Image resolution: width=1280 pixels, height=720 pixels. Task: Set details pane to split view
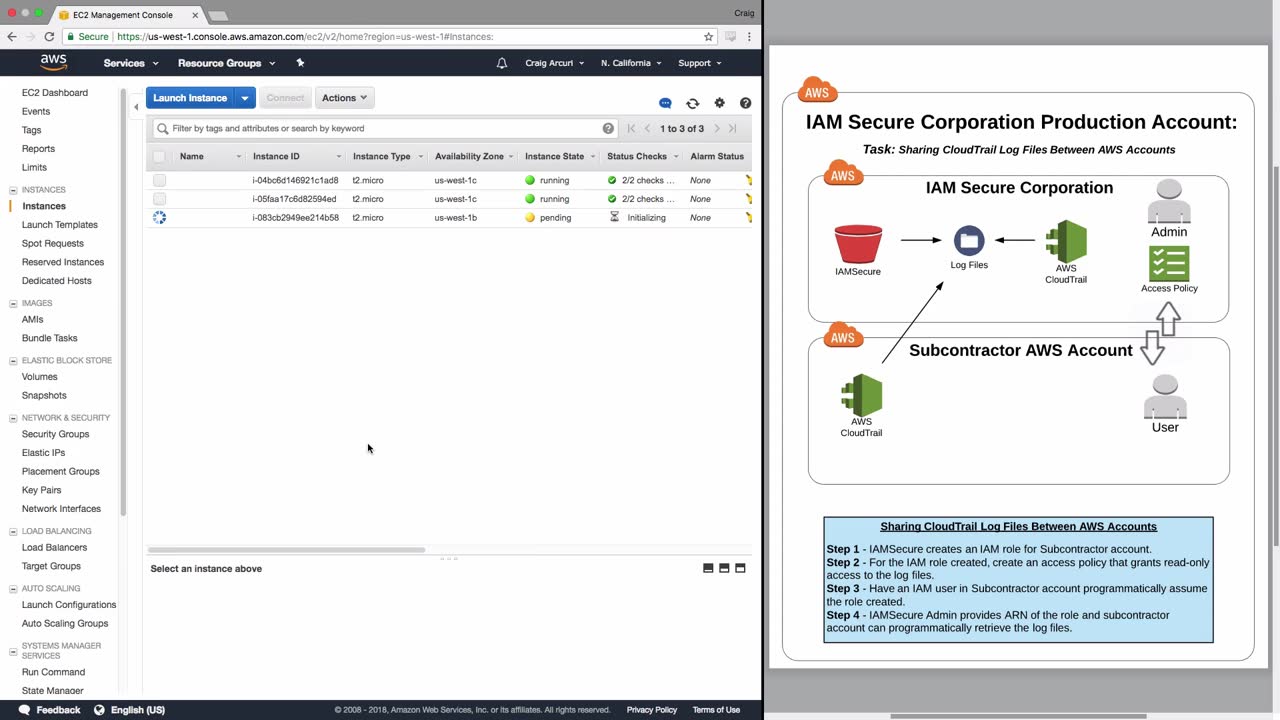tap(724, 568)
